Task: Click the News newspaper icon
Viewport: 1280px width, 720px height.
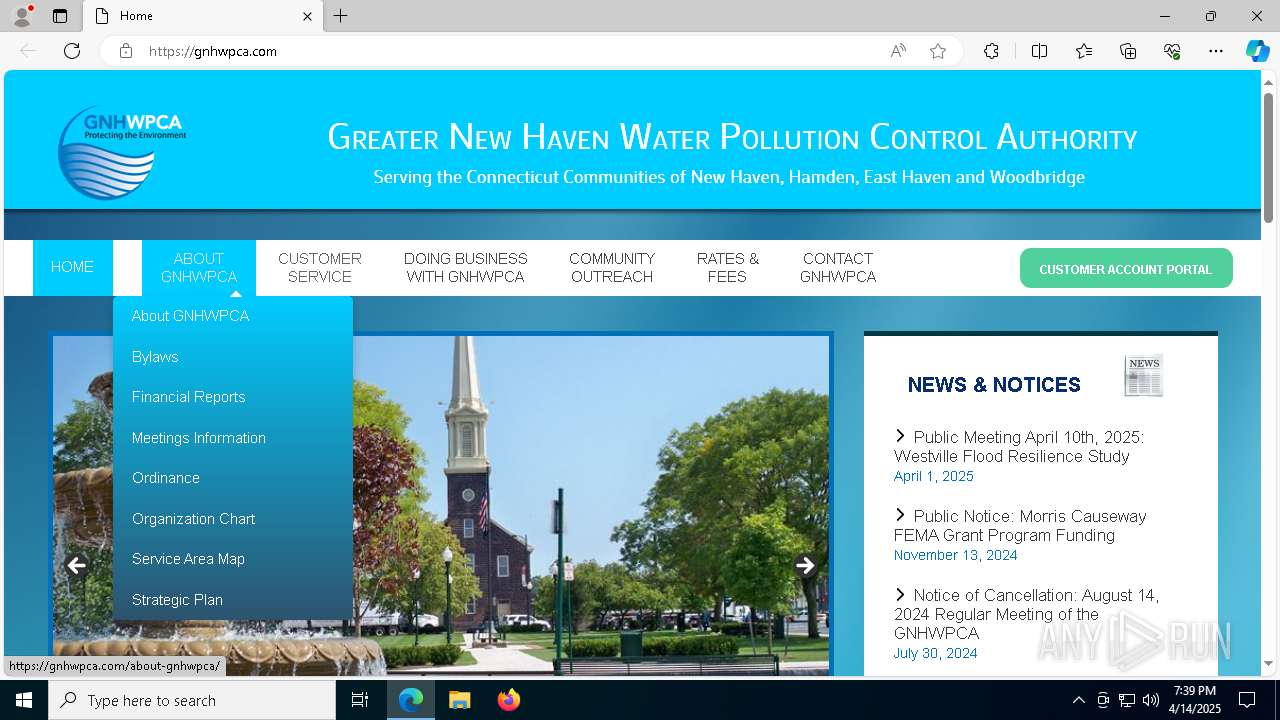Action: tap(1144, 376)
